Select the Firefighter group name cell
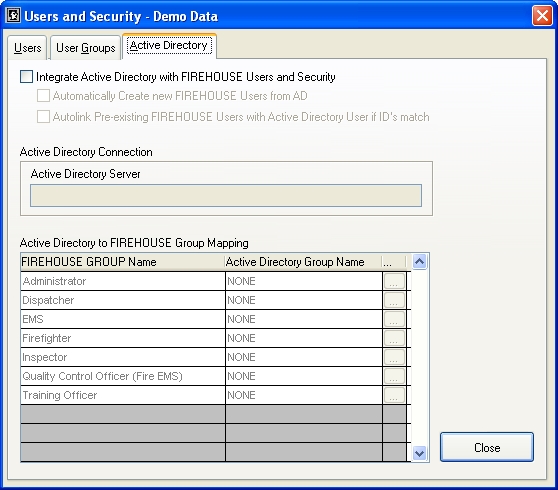The height and width of the screenshot is (490, 558). (x=123, y=338)
